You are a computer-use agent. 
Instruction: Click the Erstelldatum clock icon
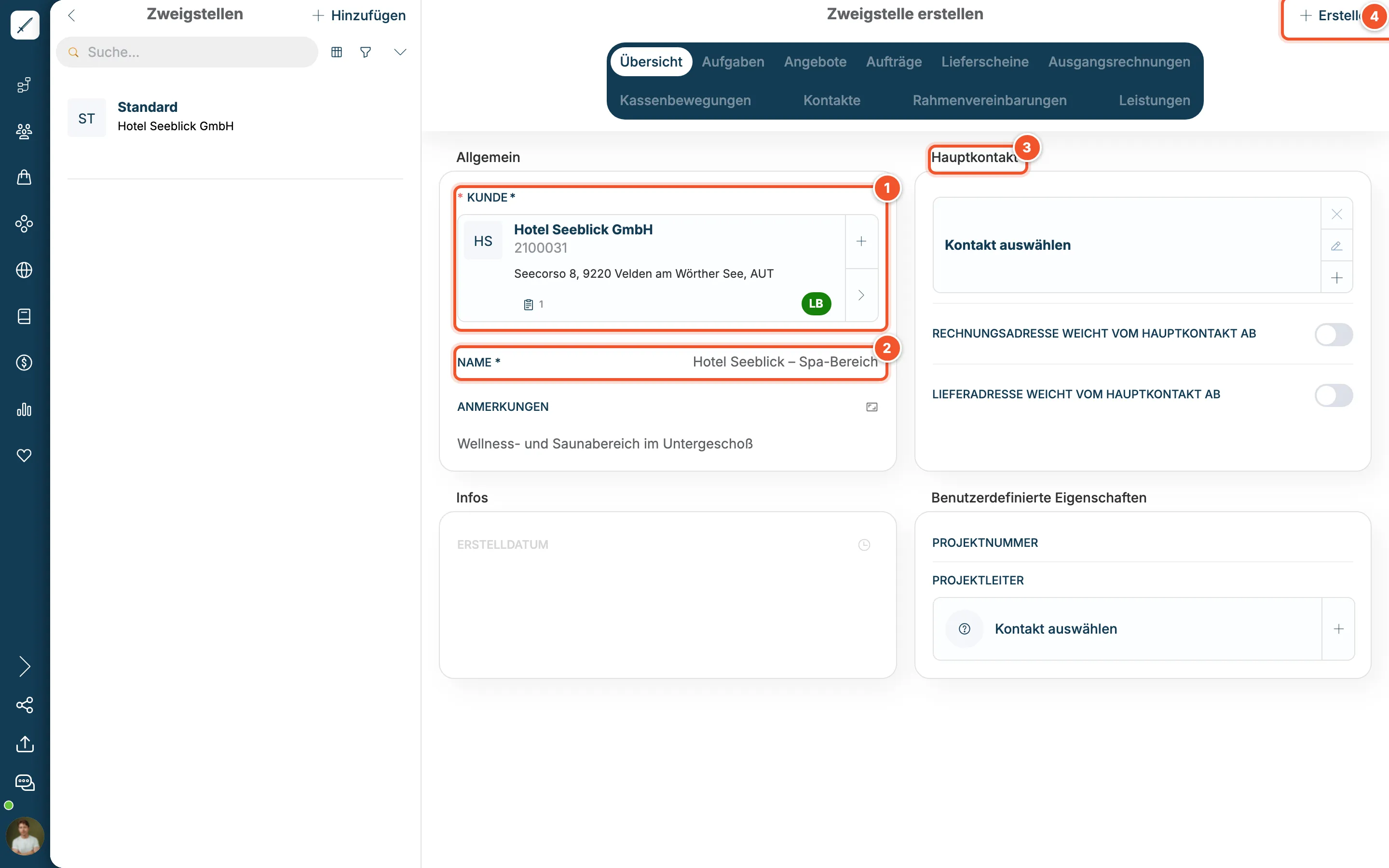pos(864,545)
